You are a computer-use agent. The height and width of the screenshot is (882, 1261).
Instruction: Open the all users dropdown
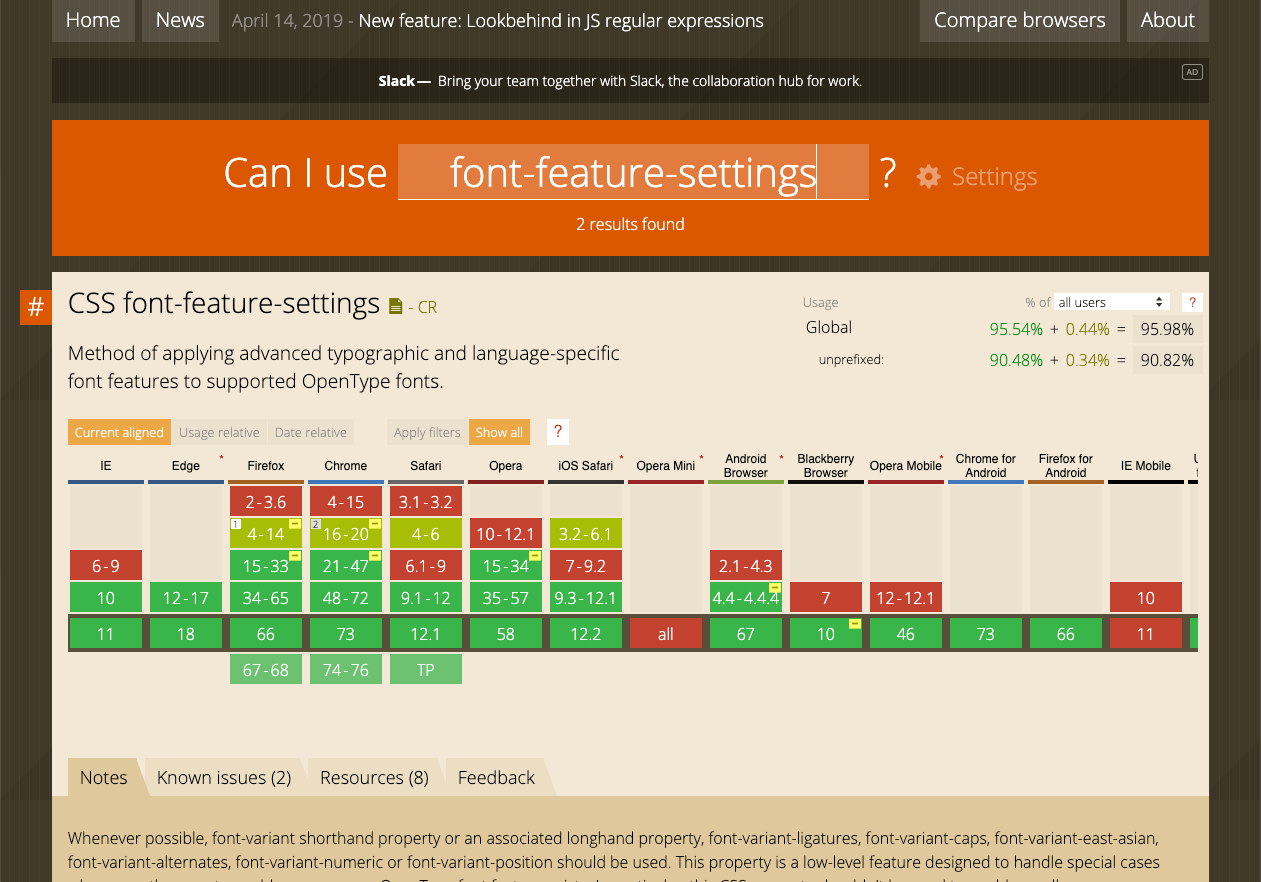(1112, 302)
